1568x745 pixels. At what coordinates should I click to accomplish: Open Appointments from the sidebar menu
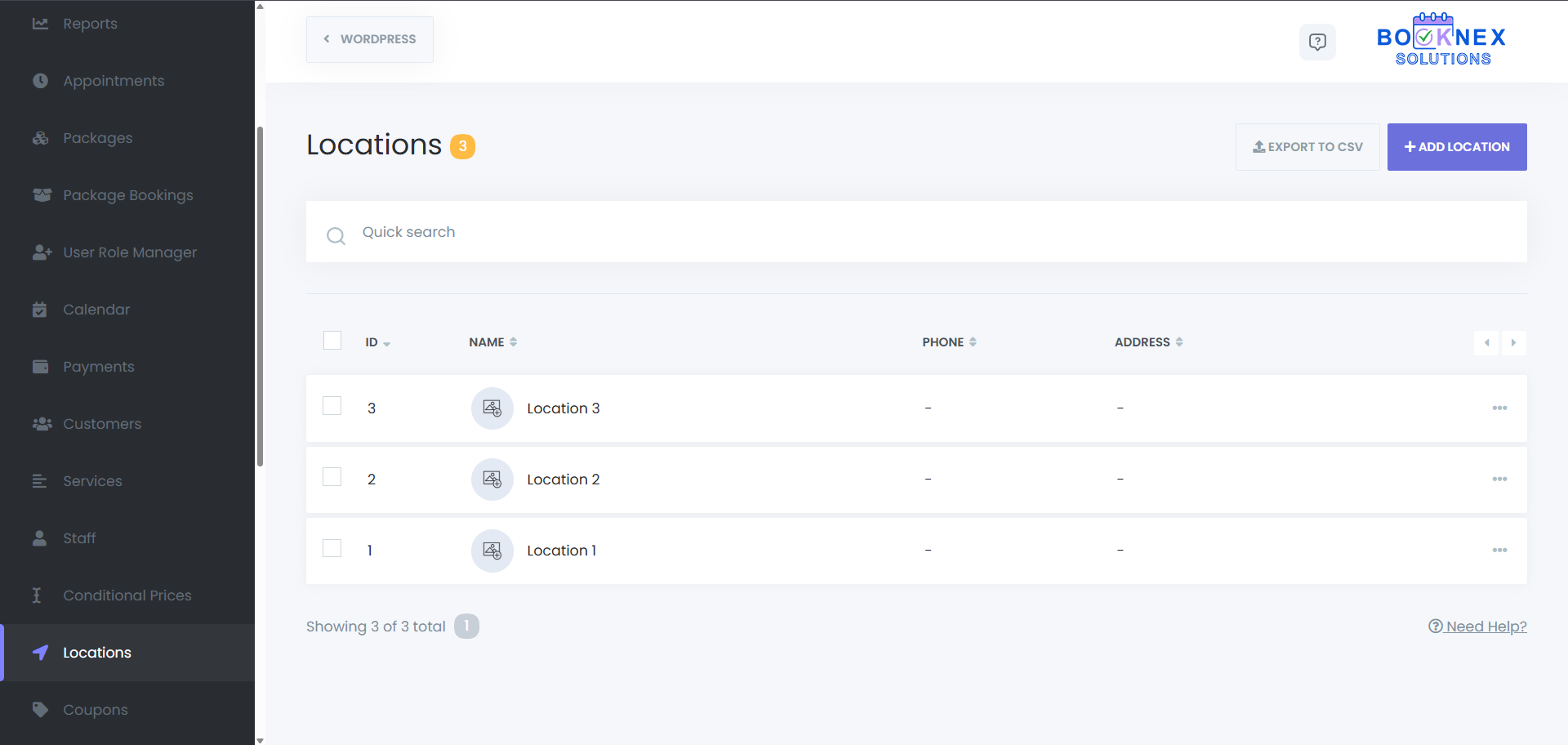point(114,81)
